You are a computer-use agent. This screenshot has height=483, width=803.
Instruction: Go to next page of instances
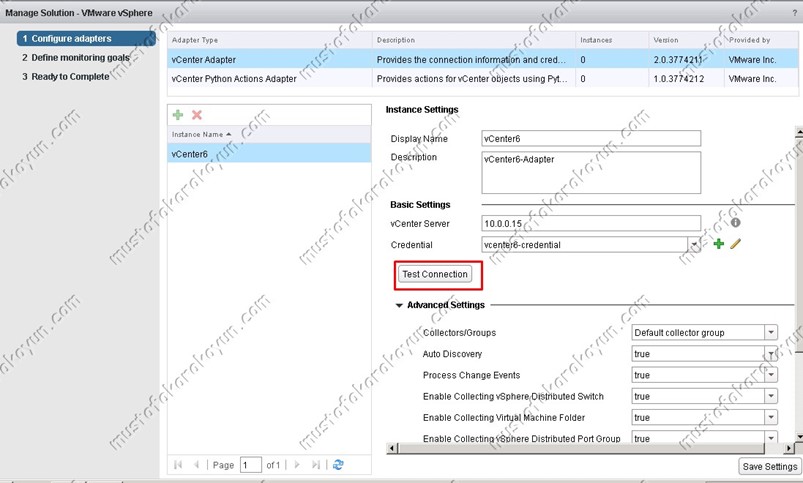click(x=297, y=465)
